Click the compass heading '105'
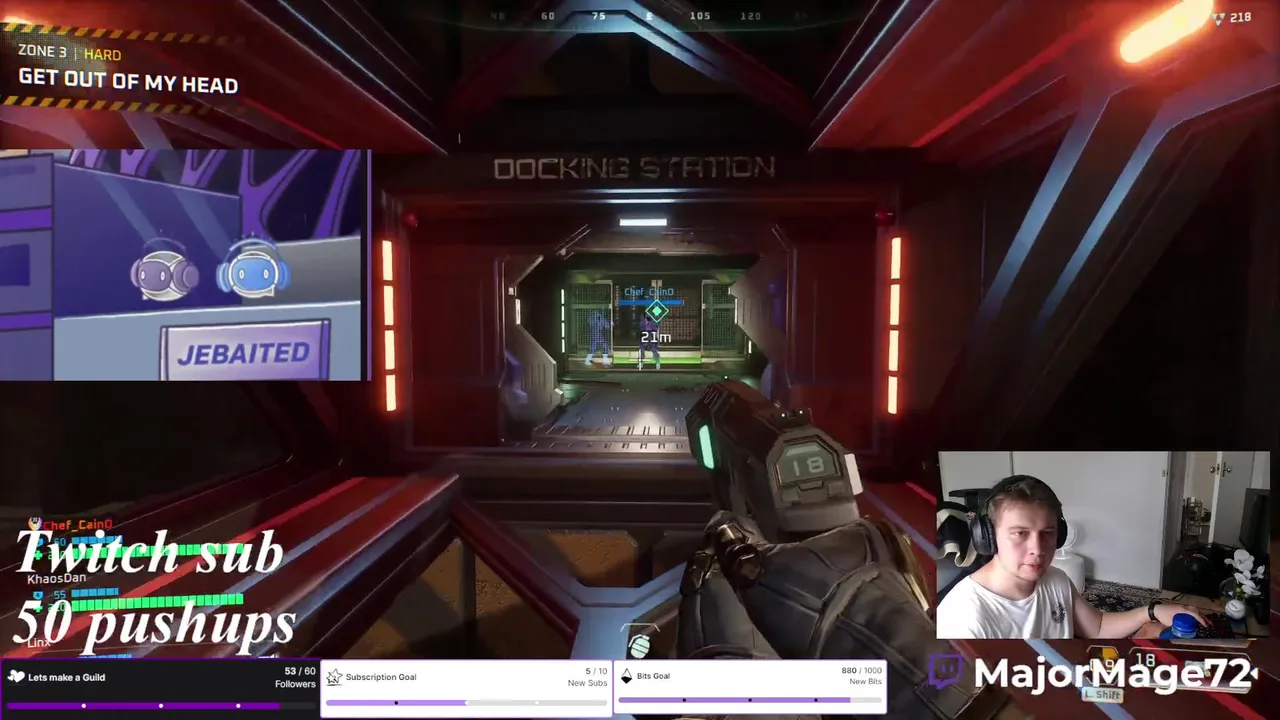1280x720 pixels. coord(700,16)
